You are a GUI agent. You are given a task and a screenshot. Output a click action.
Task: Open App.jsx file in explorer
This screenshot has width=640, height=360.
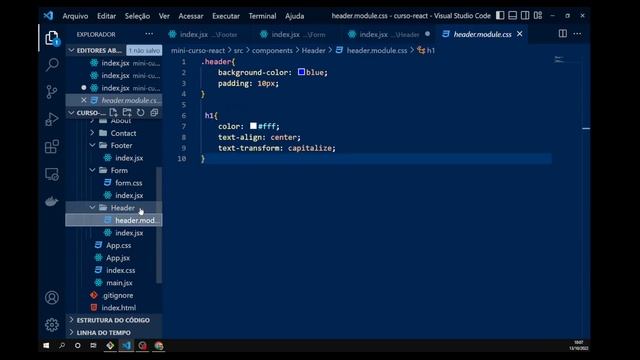pos(118,258)
